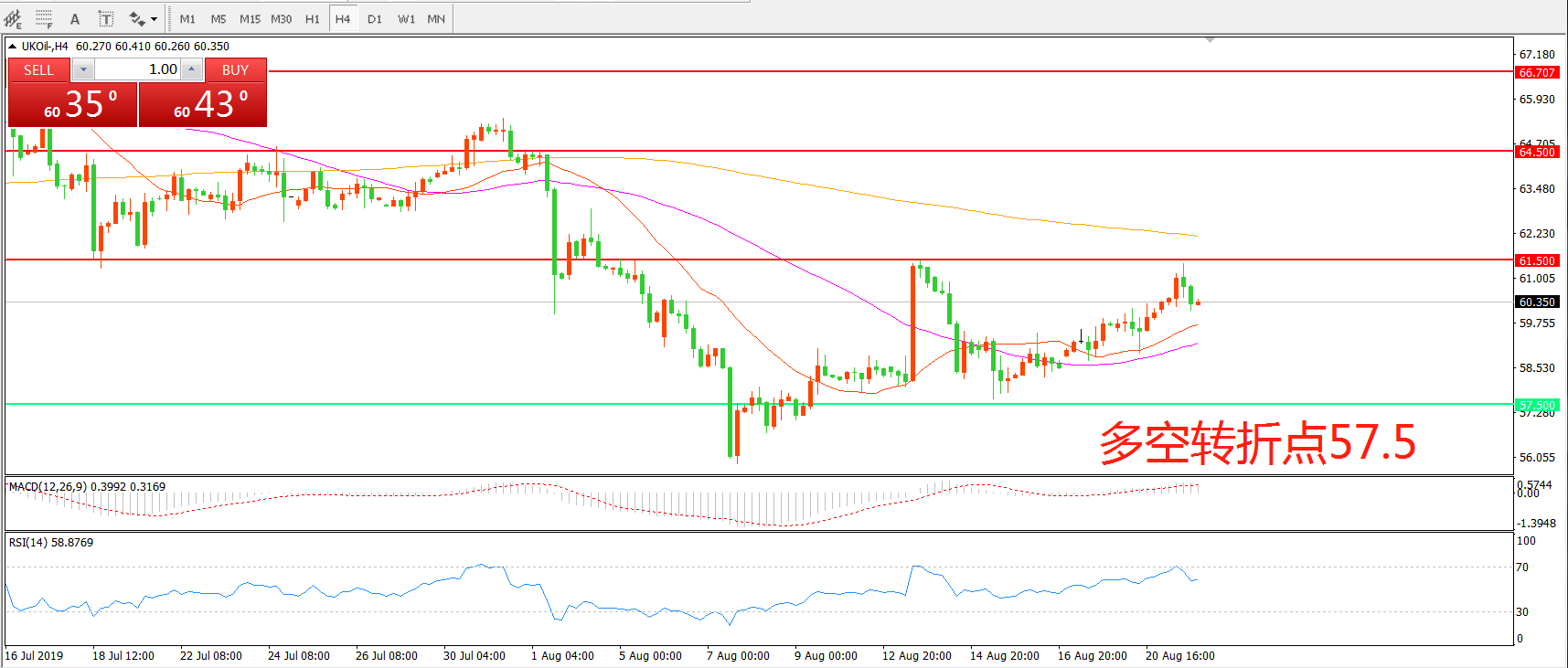Open the arrows tool dropdown arrow
Viewport: 1568px width, 668px height.
coord(154,19)
